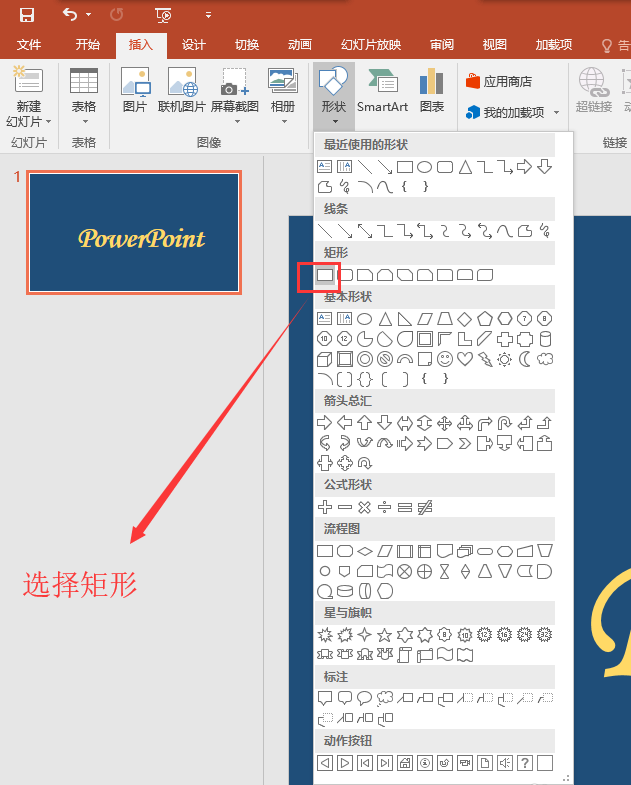Select the scribble shape under 线条
This screenshot has width=631, height=785.
pyautogui.click(x=545, y=231)
